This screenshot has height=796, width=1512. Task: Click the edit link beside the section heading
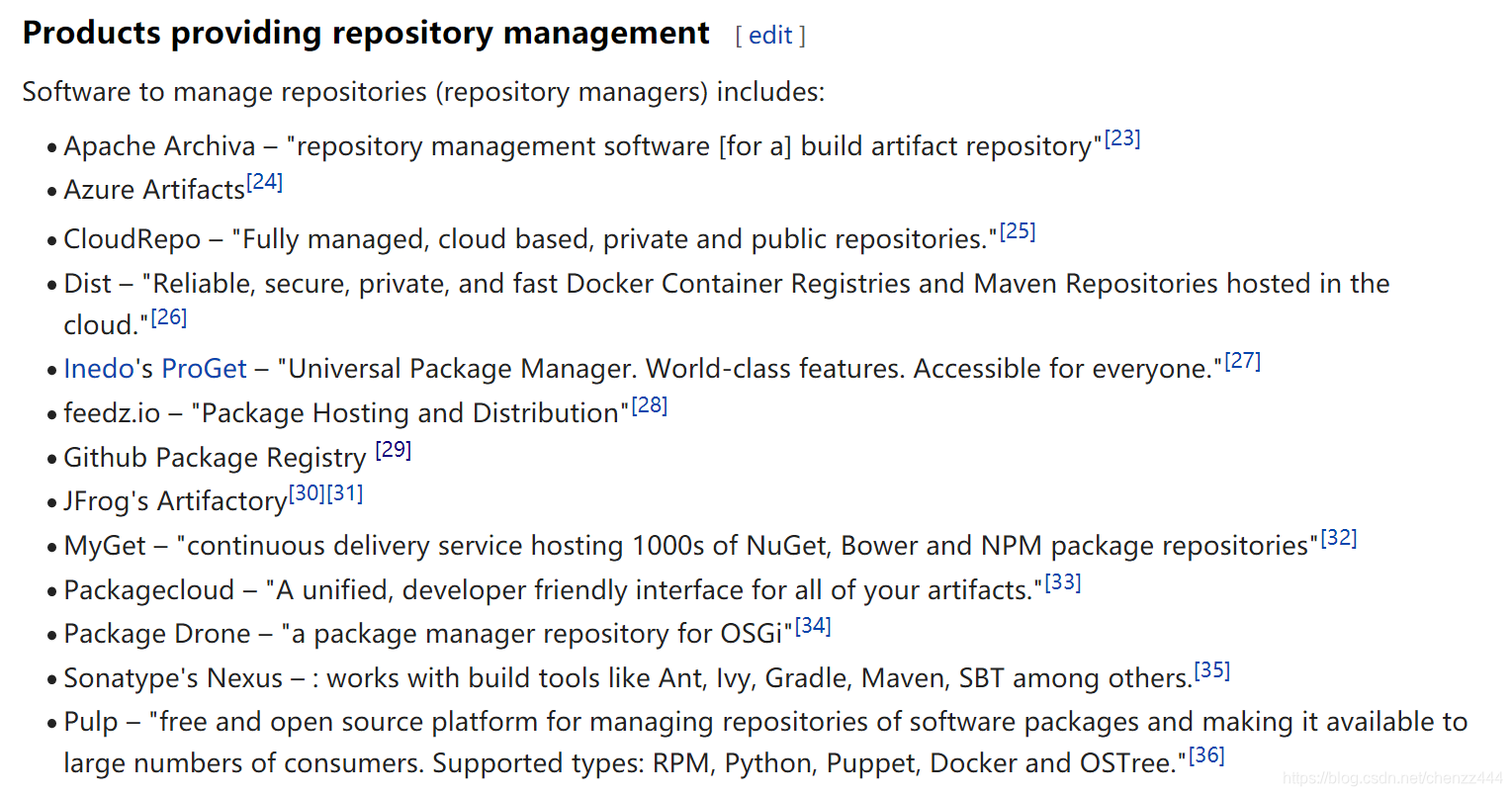coord(770,36)
